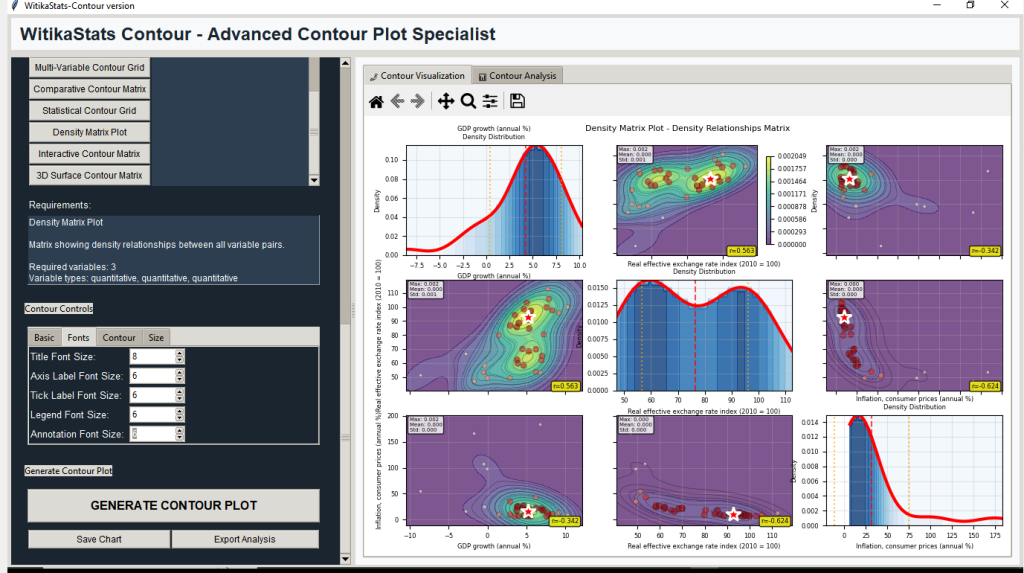Click the inflation density distribution subplot
1024x573 pixels.
914,470
